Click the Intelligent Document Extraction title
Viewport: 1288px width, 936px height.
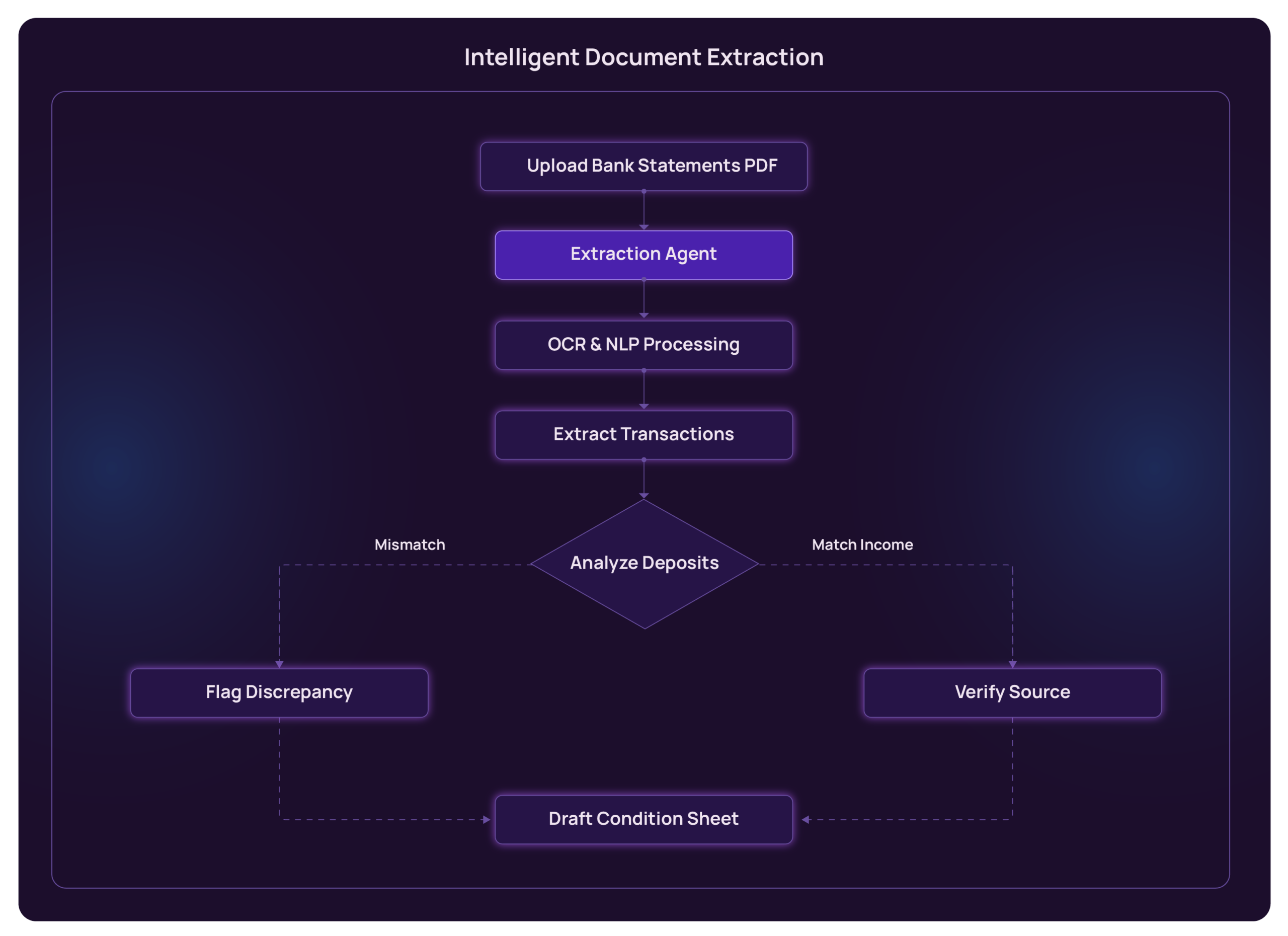(x=644, y=57)
